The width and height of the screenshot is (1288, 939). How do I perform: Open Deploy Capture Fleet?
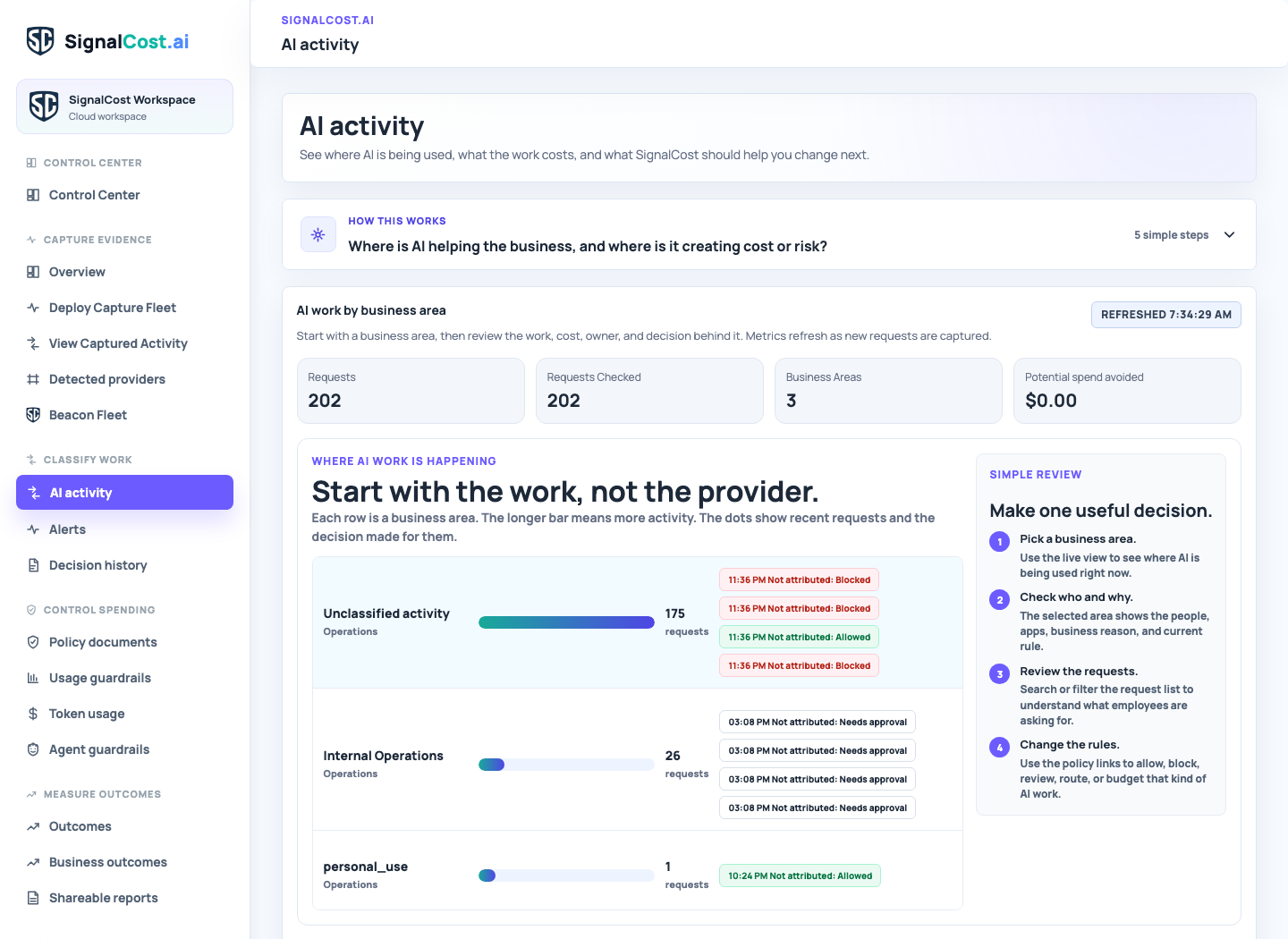124,308
